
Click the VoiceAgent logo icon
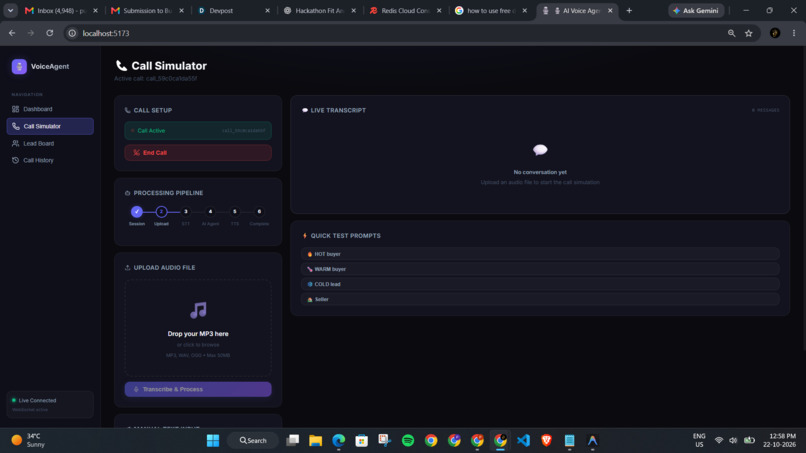tap(19, 66)
